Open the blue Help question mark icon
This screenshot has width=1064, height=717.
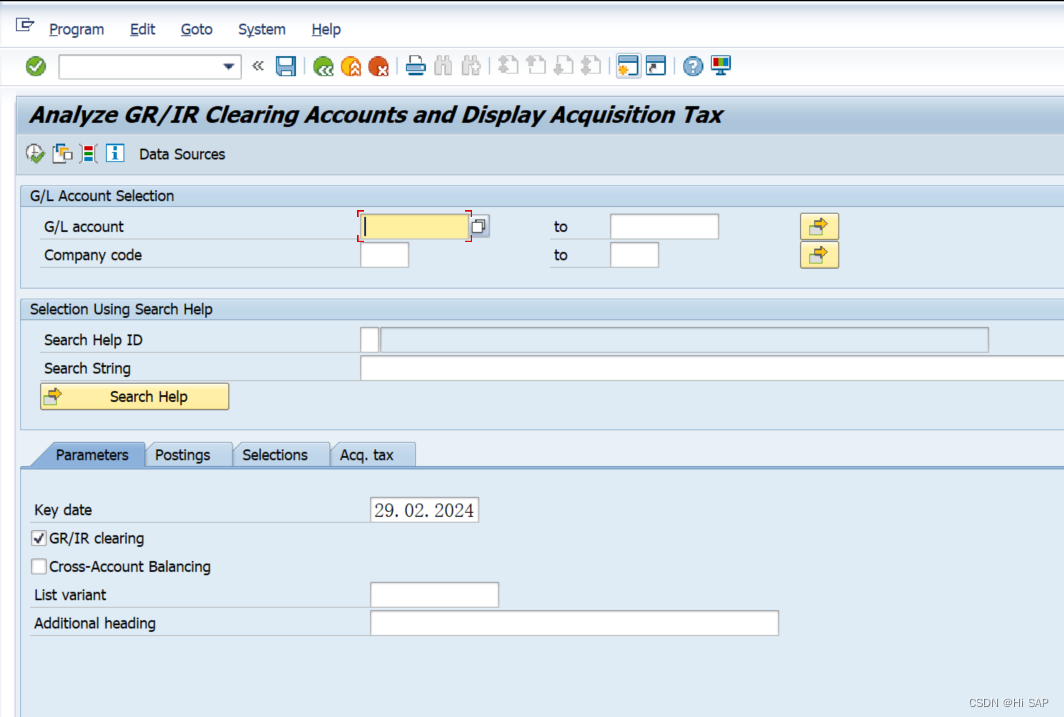pyautogui.click(x=692, y=65)
